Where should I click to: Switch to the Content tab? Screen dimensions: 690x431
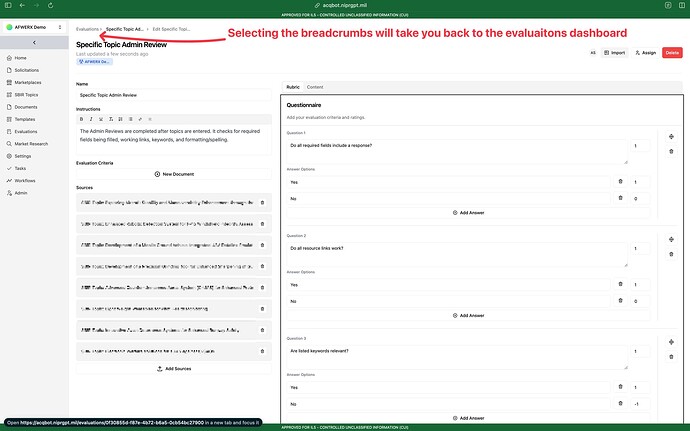pos(315,87)
